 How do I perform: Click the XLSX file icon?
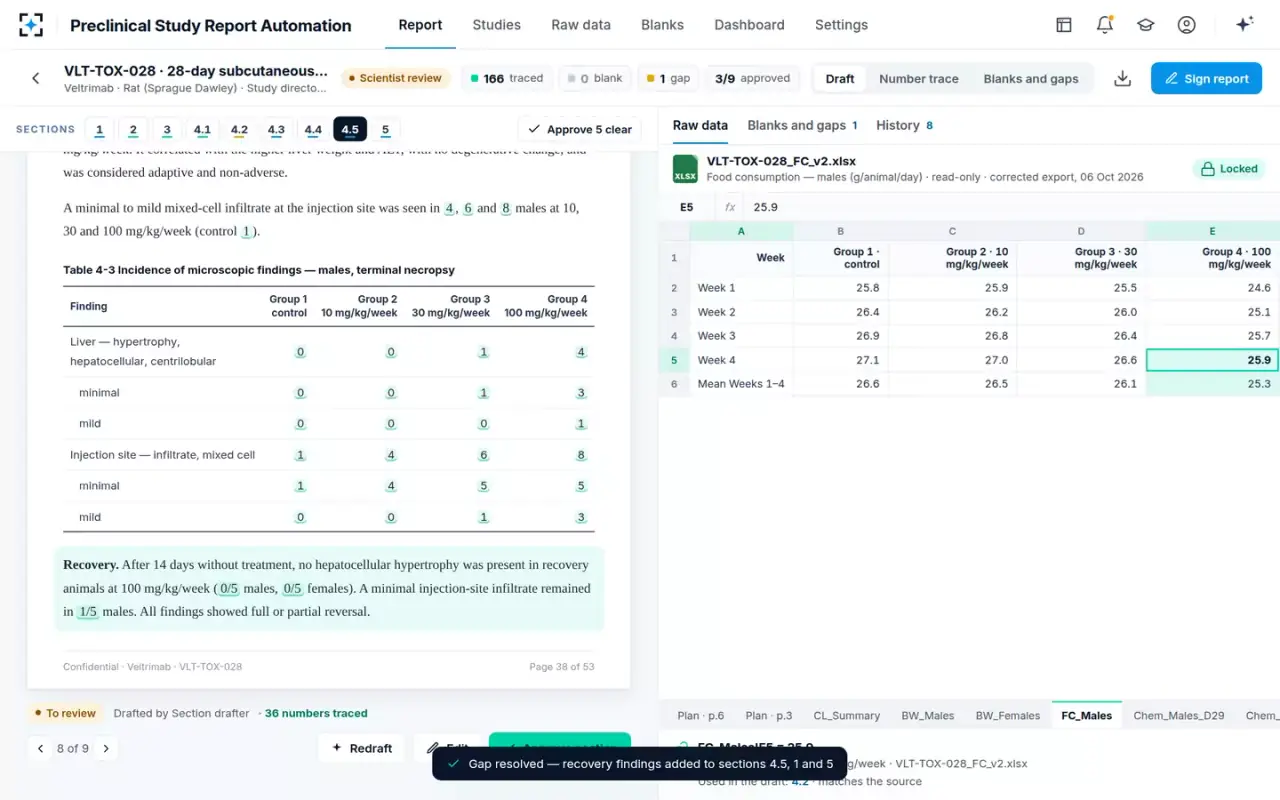[x=685, y=168]
